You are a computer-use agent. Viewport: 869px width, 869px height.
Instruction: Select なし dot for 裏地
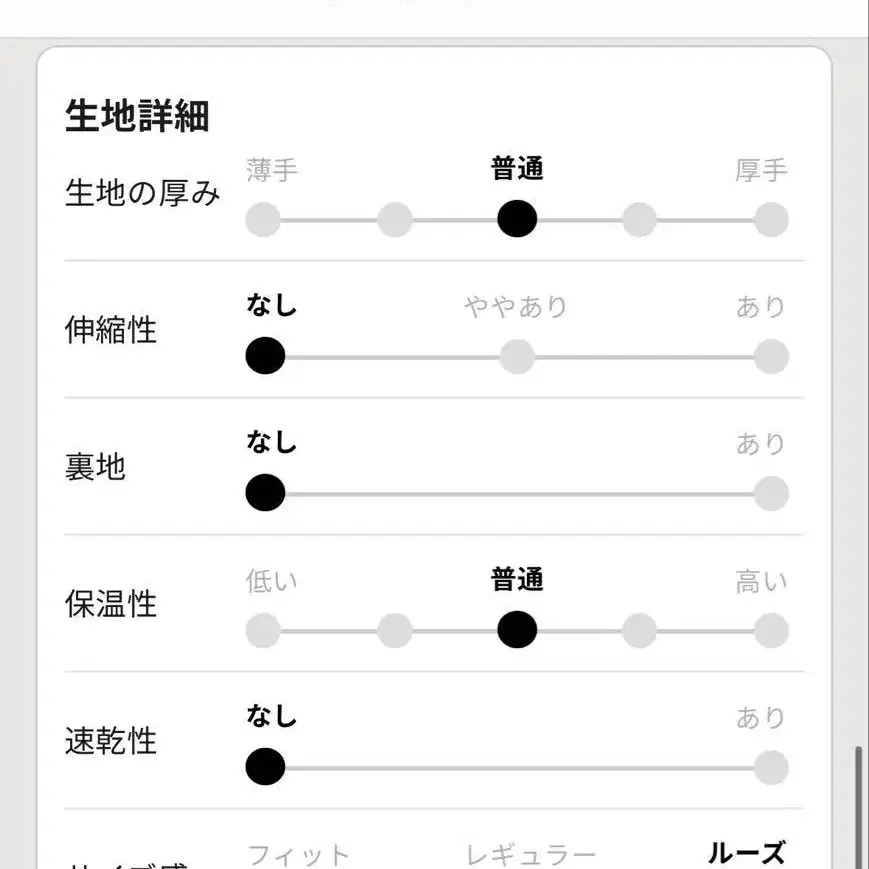point(265,493)
